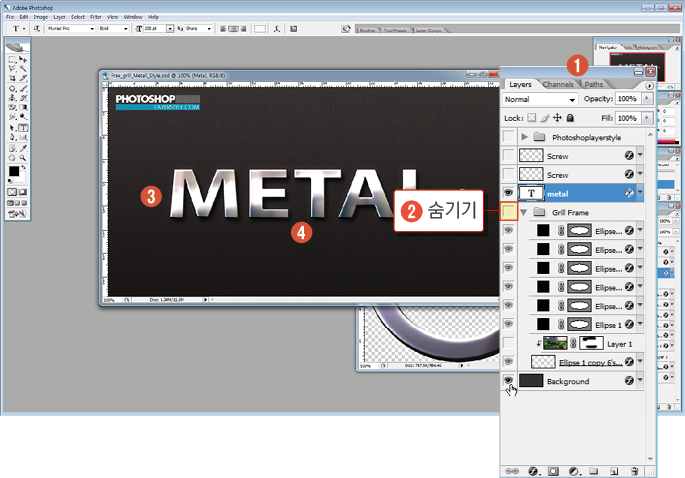Open Opacity slider arrow
Screen dimensions: 685x478
(x=647, y=99)
